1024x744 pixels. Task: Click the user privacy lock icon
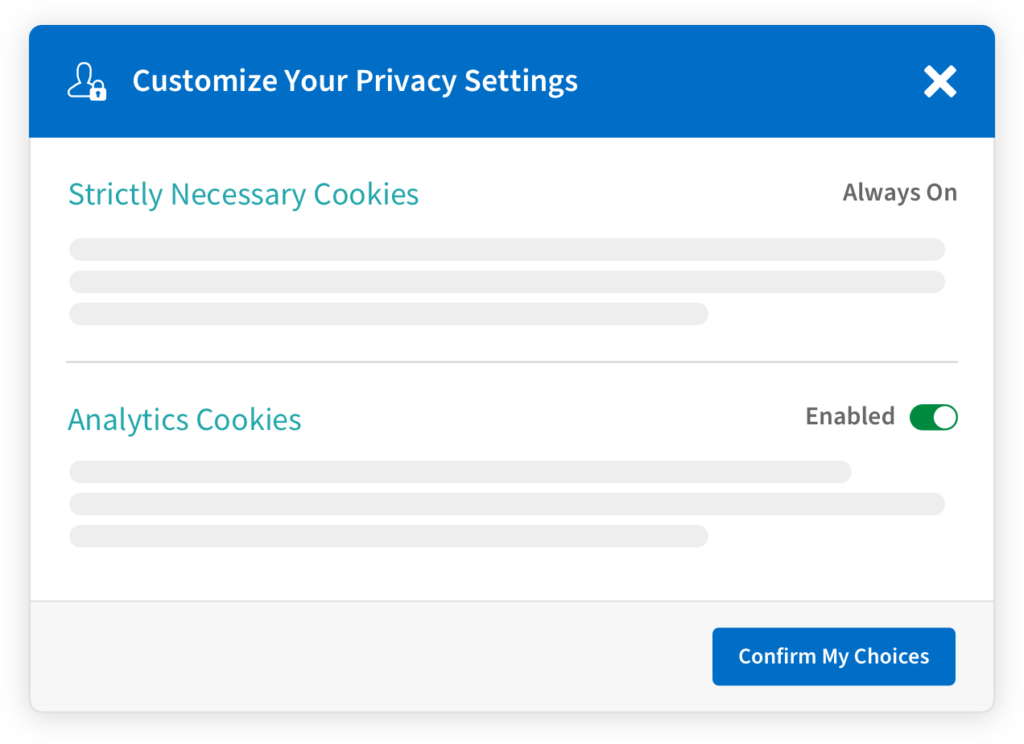[87, 81]
